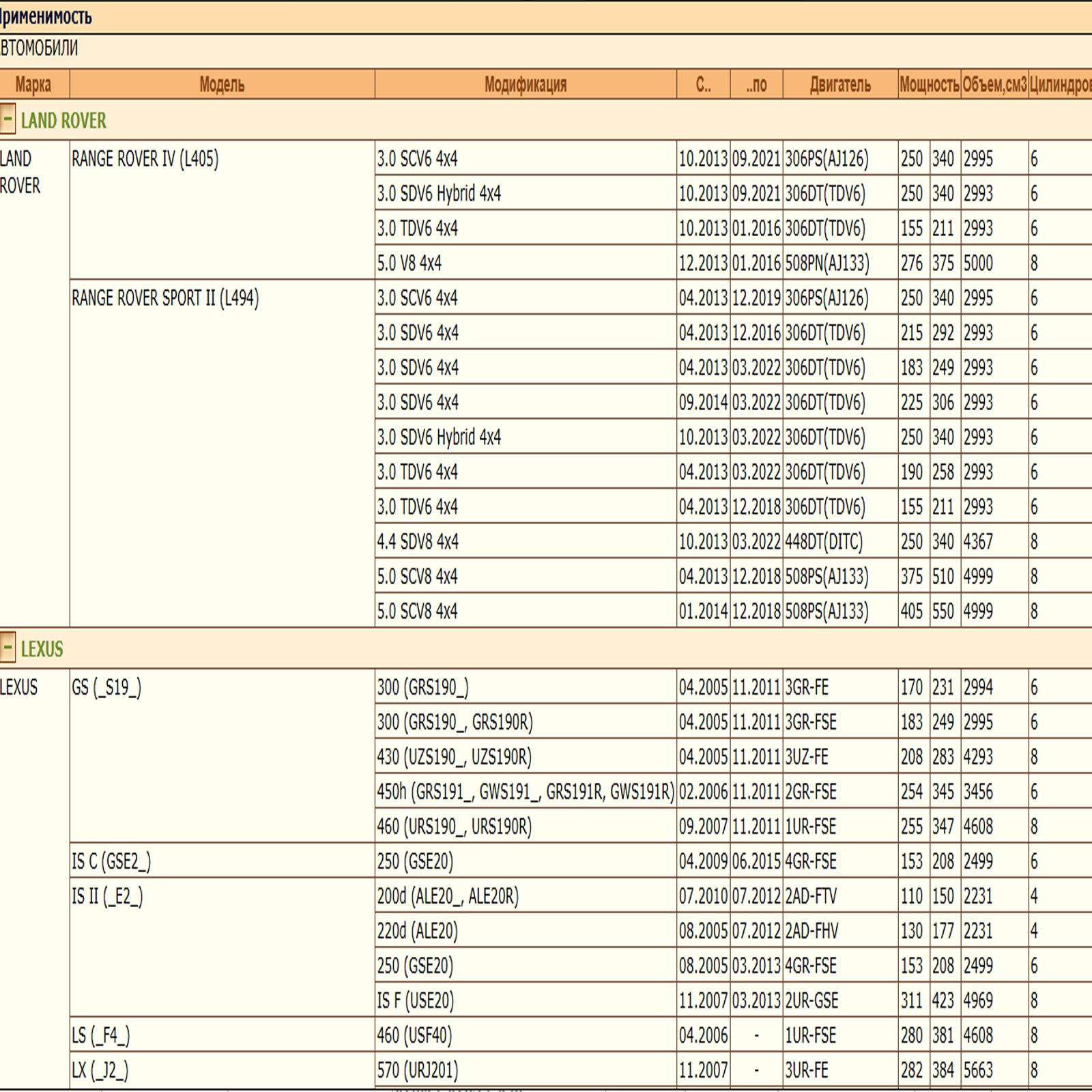Viewport: 1092px width, 1092px height.
Task: Select the RANGE ROVER IV (L405) model
Action: (x=145, y=159)
